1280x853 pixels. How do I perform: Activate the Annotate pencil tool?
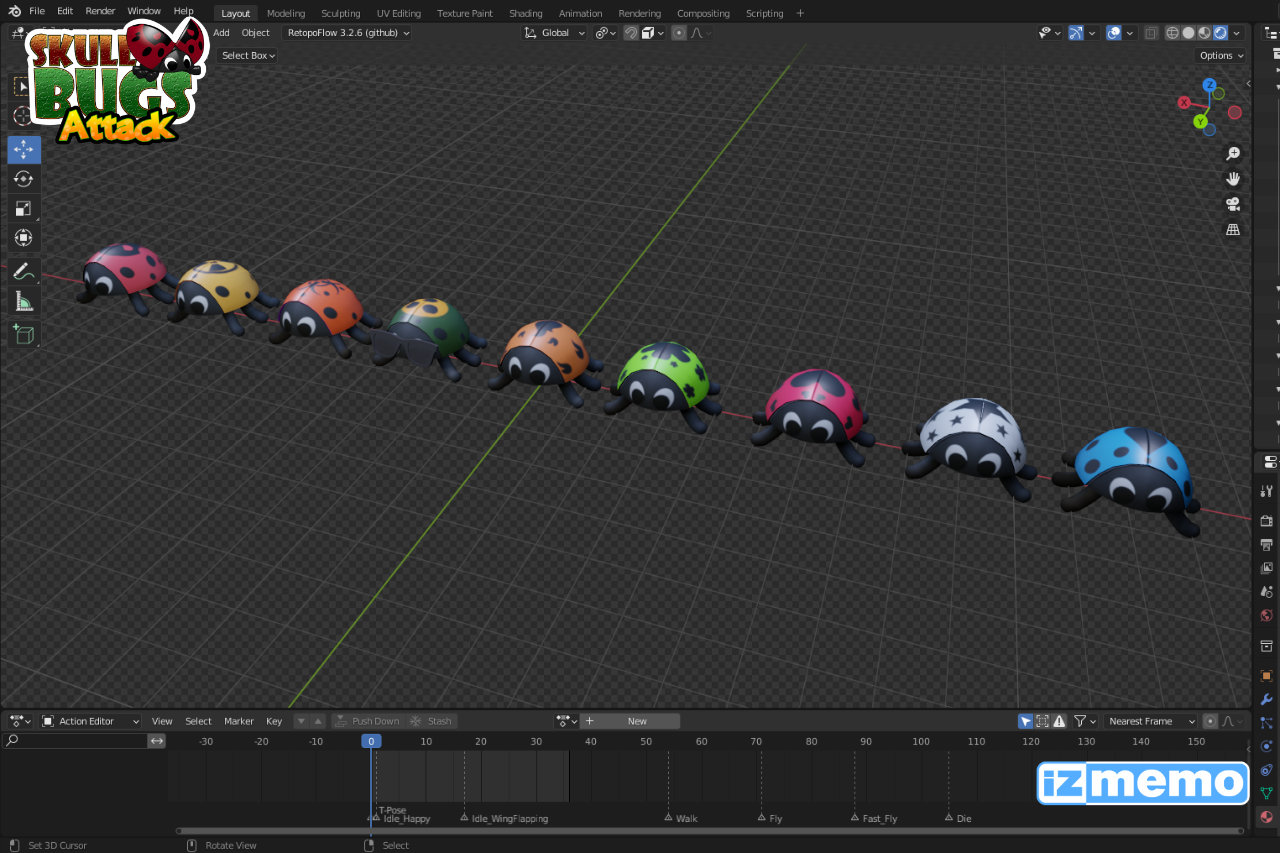24,271
